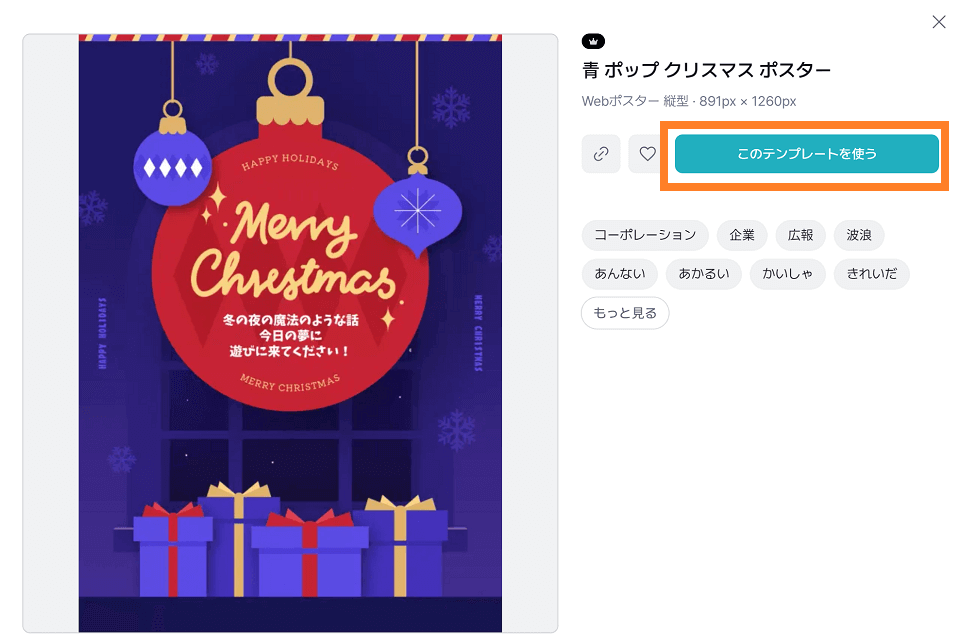Select the コーポレーション tag
The height and width of the screenshot is (644, 960).
point(645,235)
